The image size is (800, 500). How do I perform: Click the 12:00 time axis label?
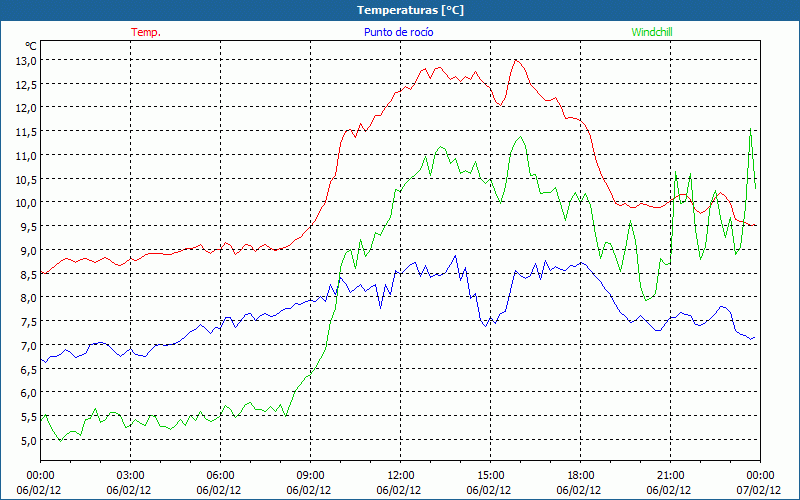401,475
